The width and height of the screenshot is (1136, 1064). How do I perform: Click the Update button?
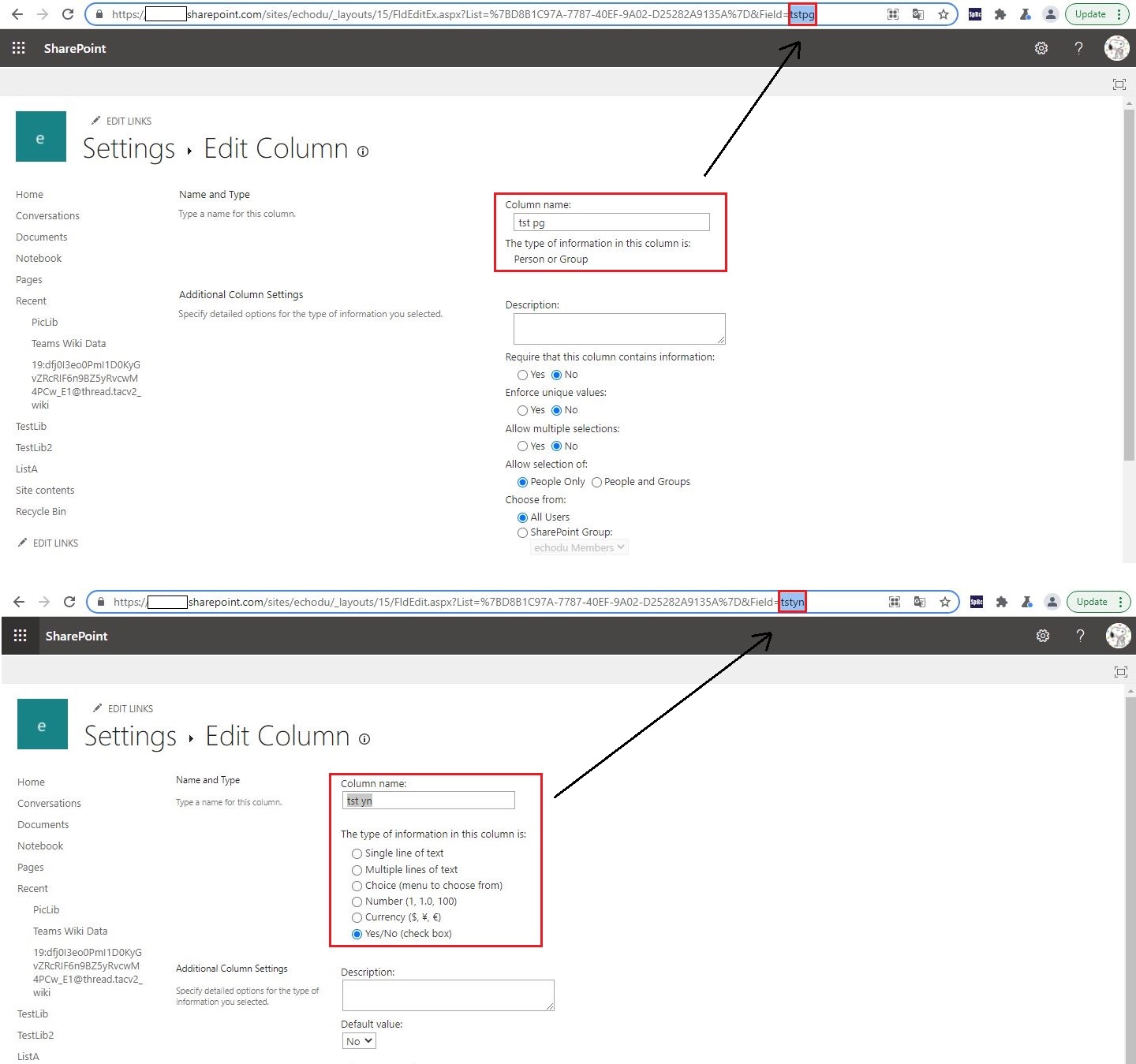(1092, 14)
